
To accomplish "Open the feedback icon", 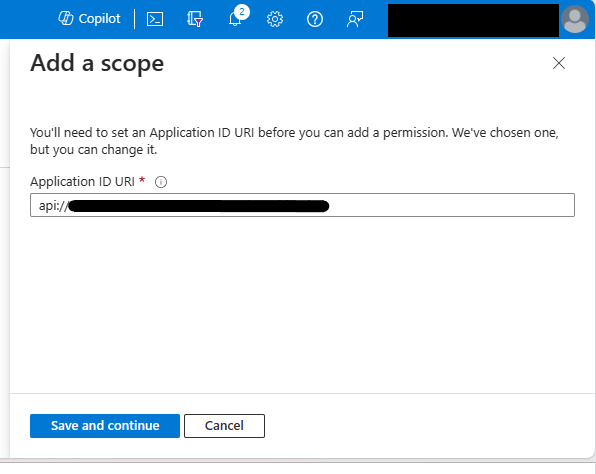I will coord(355,19).
